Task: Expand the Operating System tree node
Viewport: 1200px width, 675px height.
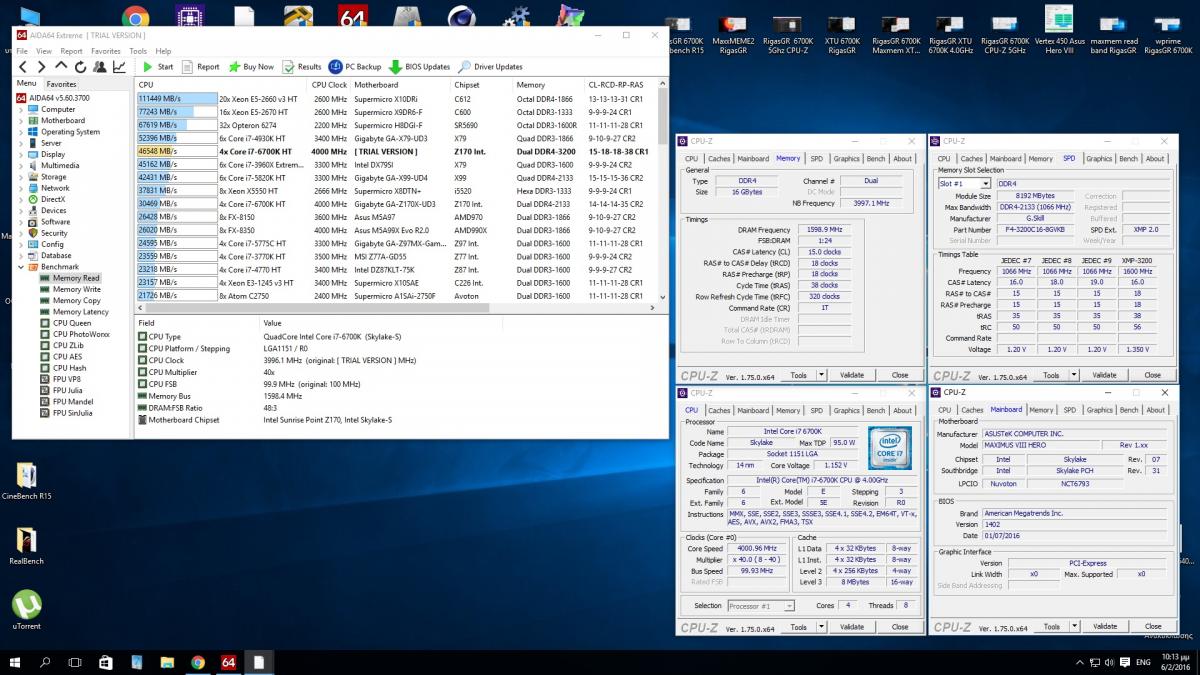Action: 20,132
